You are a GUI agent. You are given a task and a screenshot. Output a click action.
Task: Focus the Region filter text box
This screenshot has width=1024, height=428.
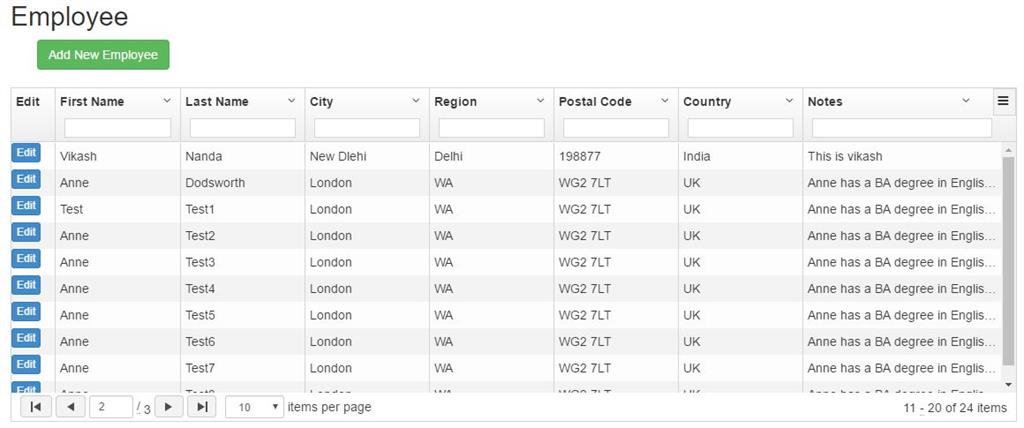click(x=491, y=128)
